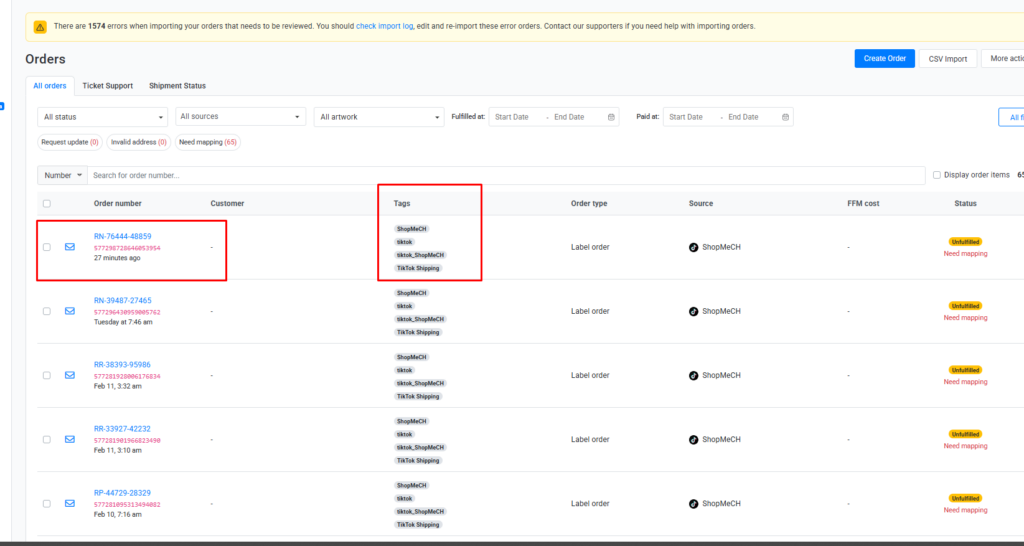
Task: Open the calendar icon in the Paid at filter
Action: pyautogui.click(x=785, y=117)
